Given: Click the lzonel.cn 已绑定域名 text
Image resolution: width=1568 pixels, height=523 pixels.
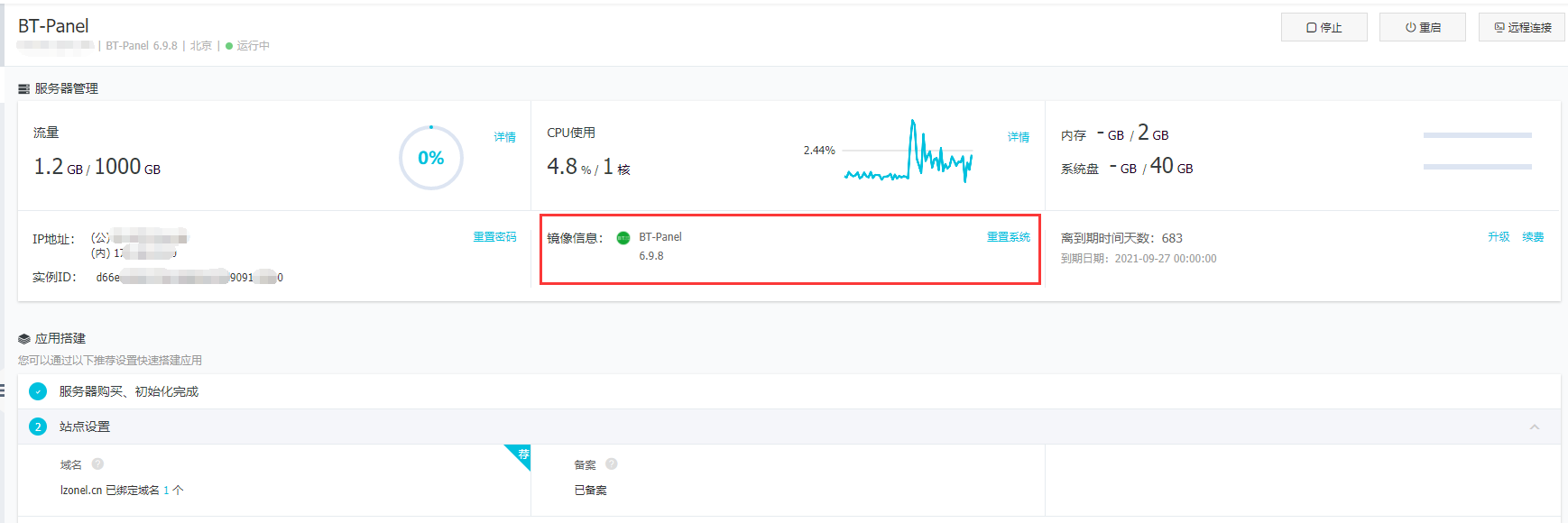Looking at the screenshot, I should point(110,491).
